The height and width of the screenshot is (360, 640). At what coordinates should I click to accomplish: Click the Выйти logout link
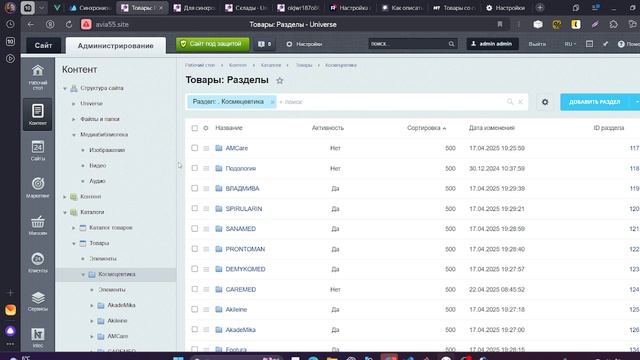537,44
